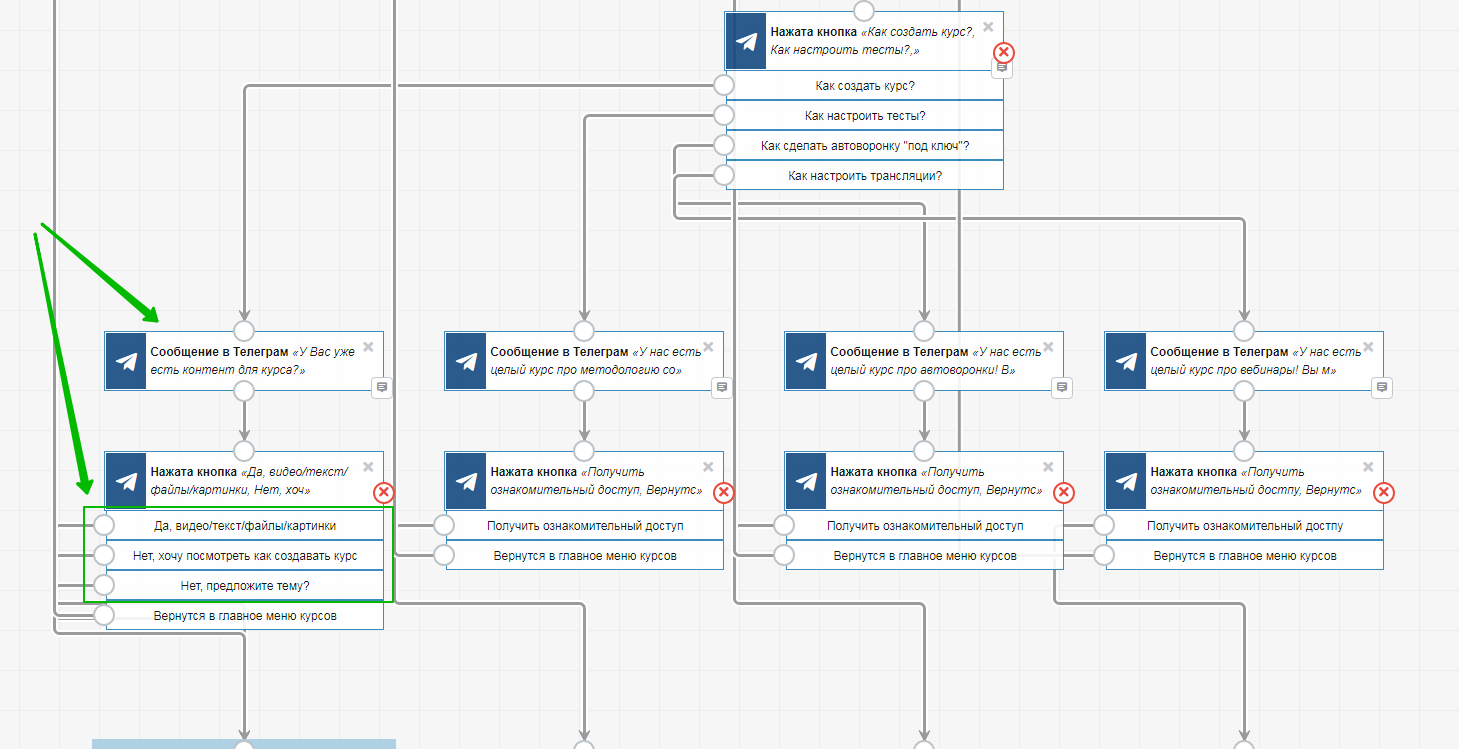Click Telegram icon on "Как создать курс?" button node
1459x749 pixels.
point(746,42)
